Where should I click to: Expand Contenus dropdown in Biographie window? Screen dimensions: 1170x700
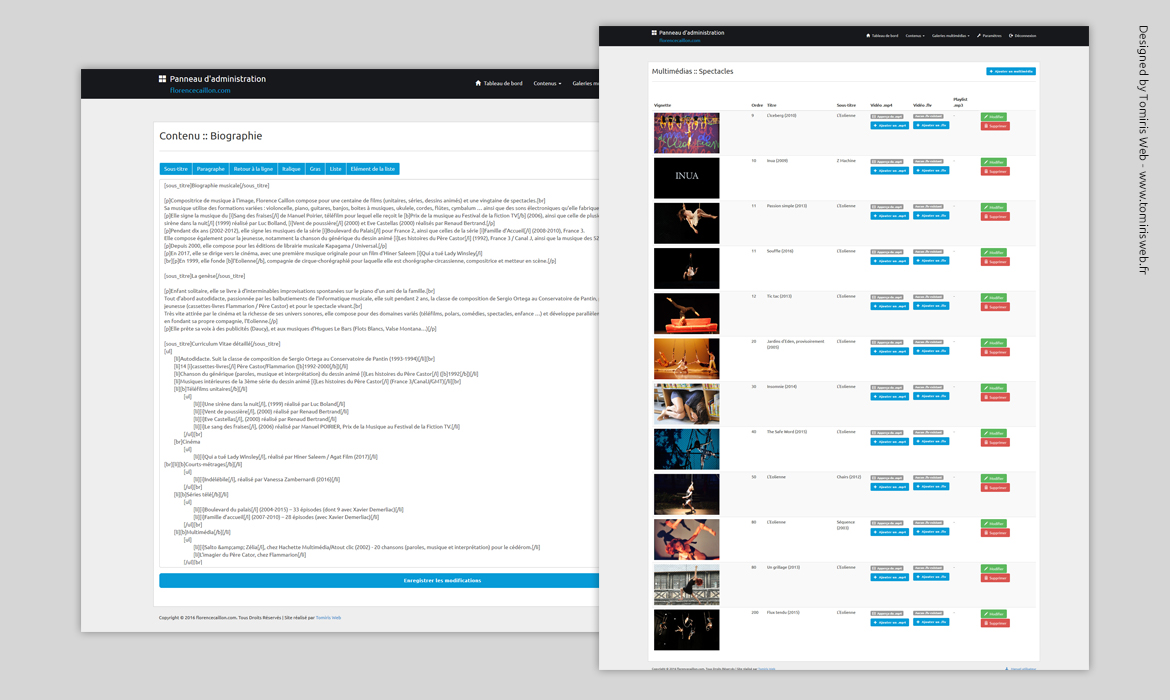pos(547,83)
